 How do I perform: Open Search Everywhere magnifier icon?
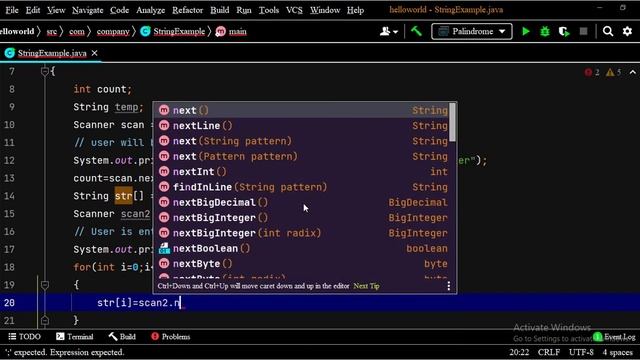(x=608, y=31)
